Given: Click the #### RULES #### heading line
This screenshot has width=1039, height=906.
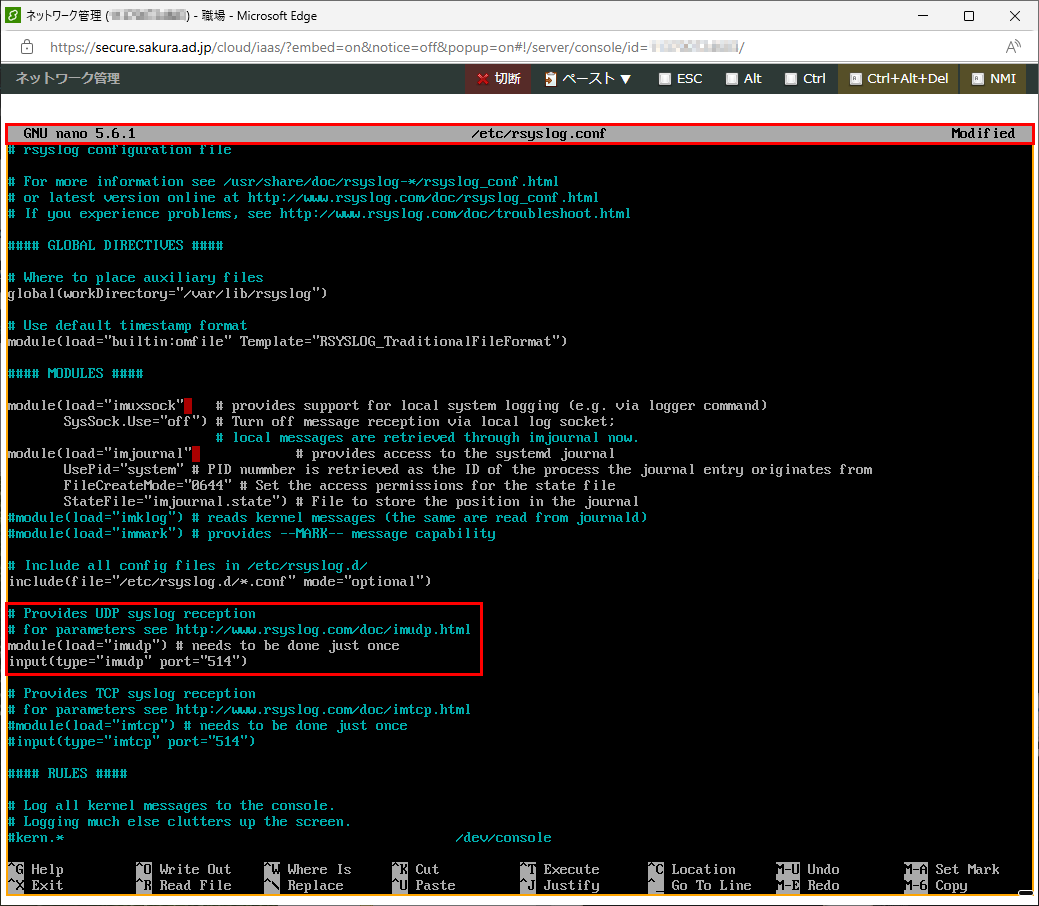Looking at the screenshot, I should click(x=68, y=773).
